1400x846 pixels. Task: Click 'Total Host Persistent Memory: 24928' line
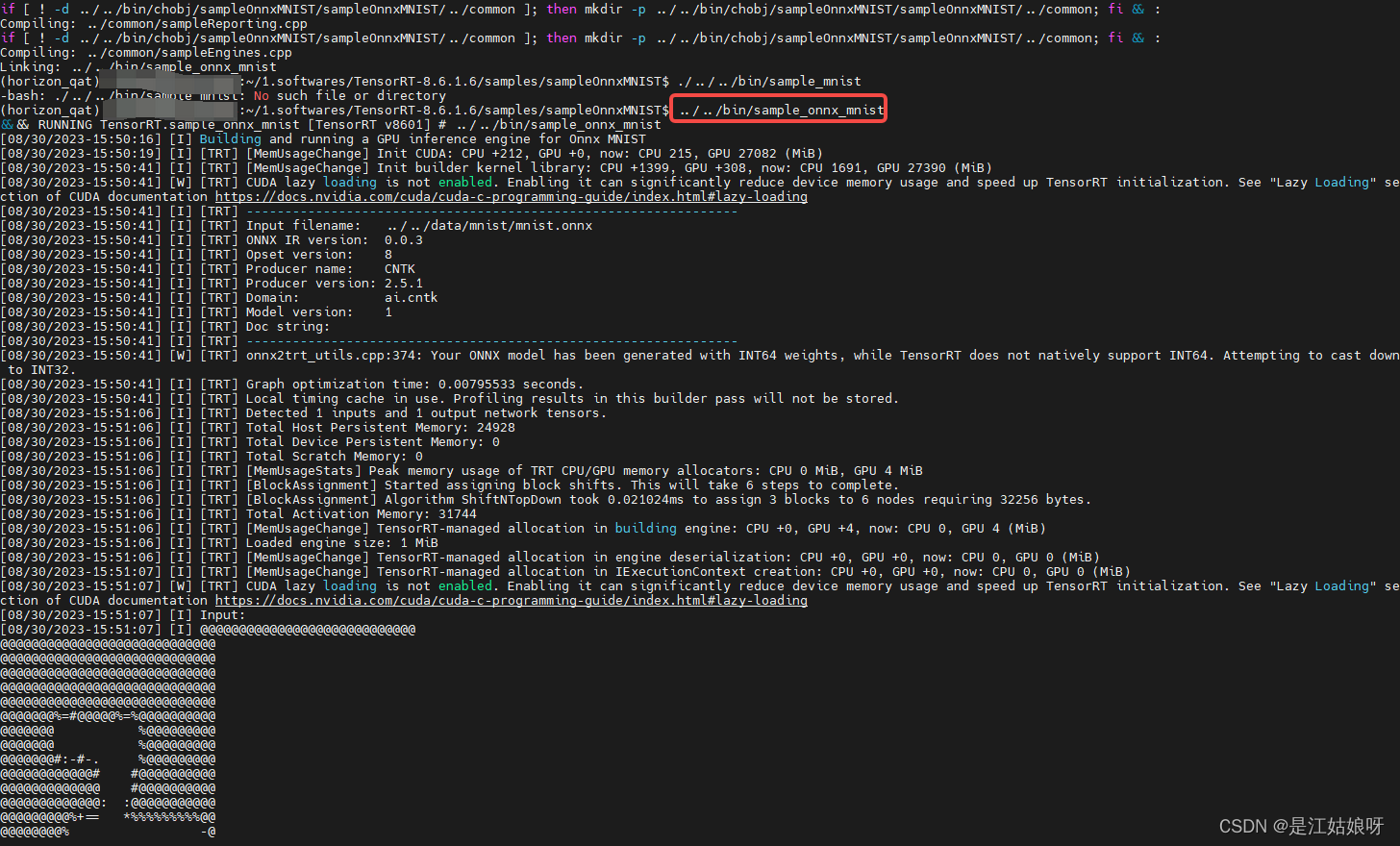coord(258,428)
